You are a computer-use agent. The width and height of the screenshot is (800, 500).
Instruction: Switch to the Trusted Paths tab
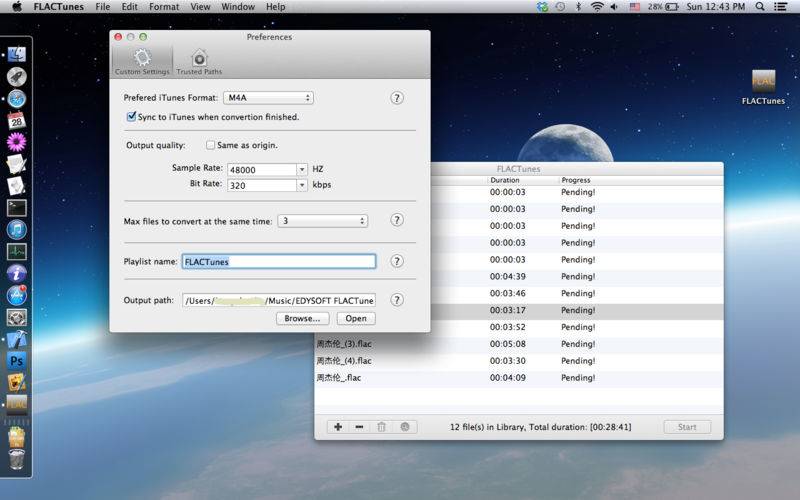[x=199, y=61]
